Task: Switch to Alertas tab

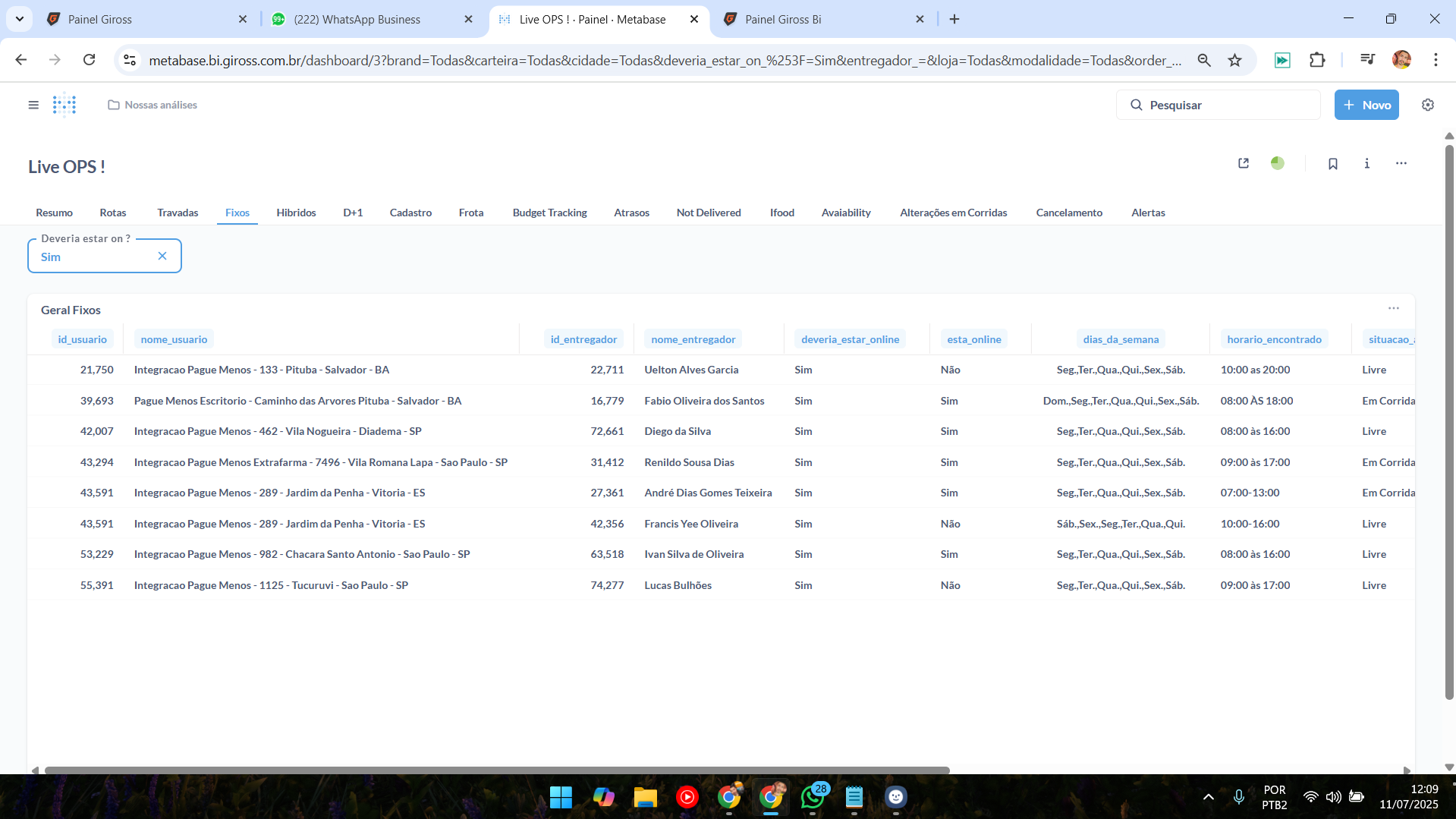Action: coord(1148,213)
